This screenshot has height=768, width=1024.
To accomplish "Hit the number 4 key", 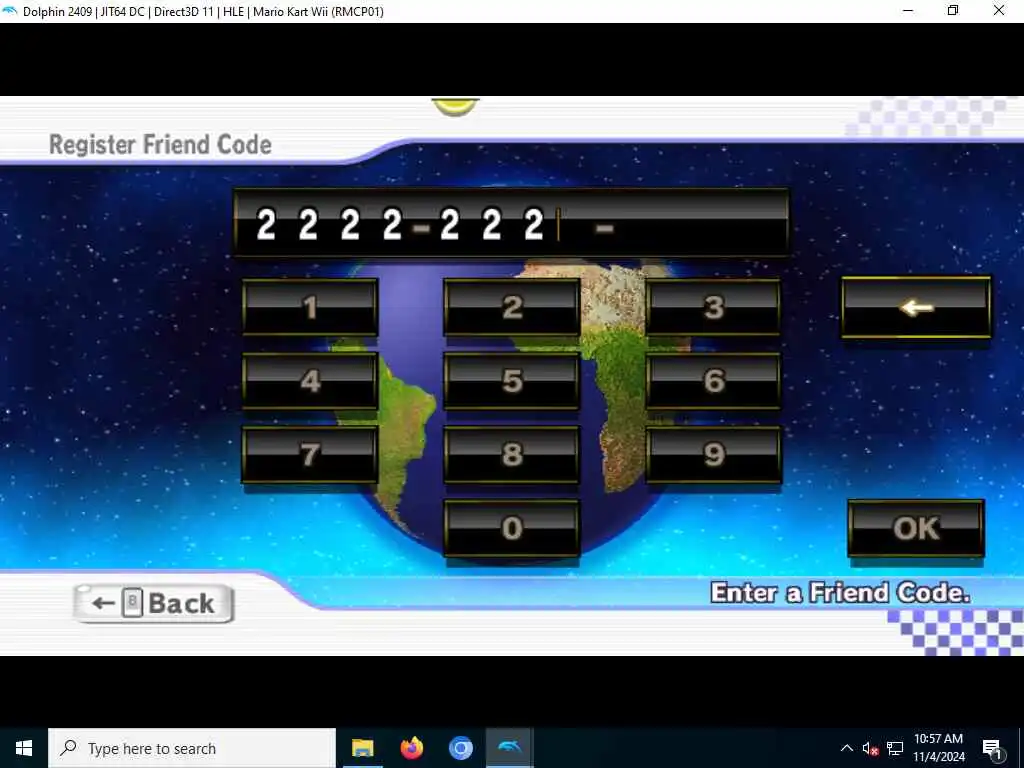I will pos(310,381).
